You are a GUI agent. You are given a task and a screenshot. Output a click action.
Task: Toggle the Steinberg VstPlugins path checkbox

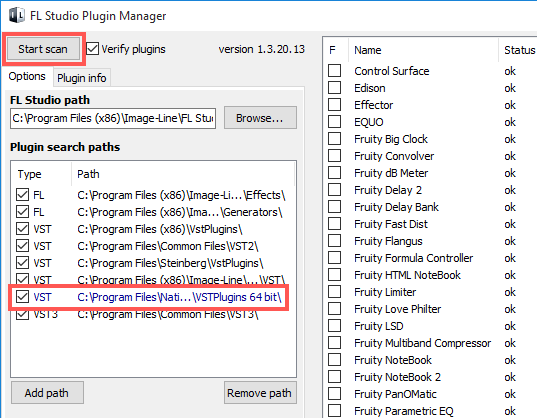pos(23,263)
